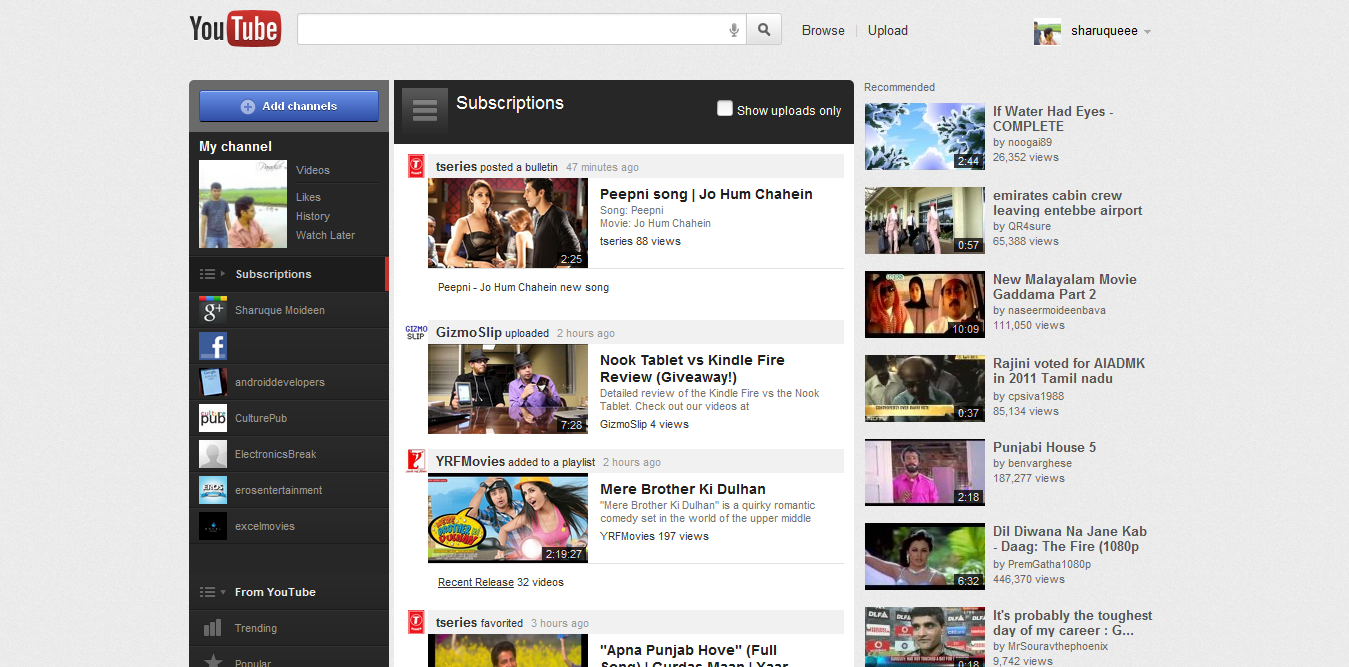Click the erosentertainment channel icon
The height and width of the screenshot is (667, 1349).
point(213,490)
